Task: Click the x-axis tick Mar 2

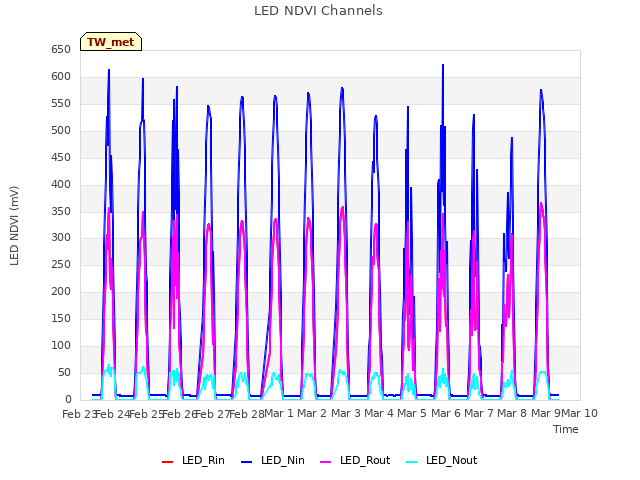Action: 312,413
